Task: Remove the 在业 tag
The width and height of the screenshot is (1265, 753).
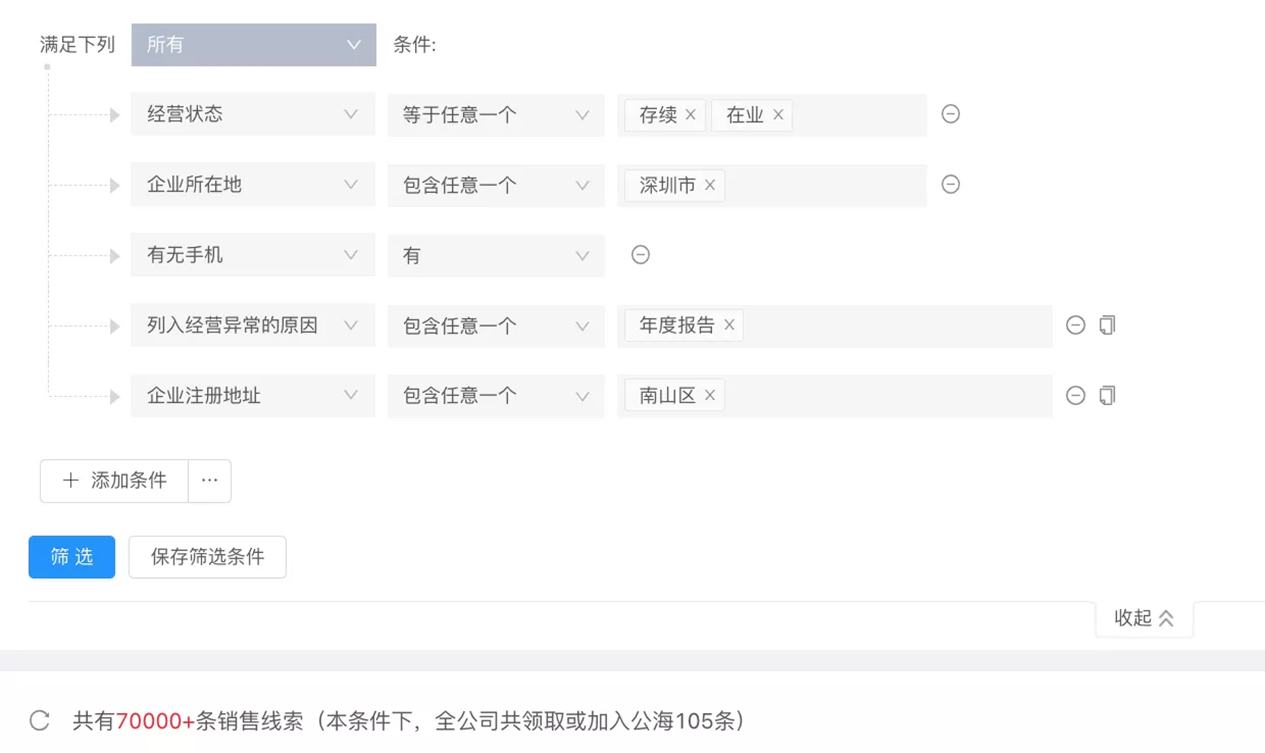Action: tap(778, 115)
